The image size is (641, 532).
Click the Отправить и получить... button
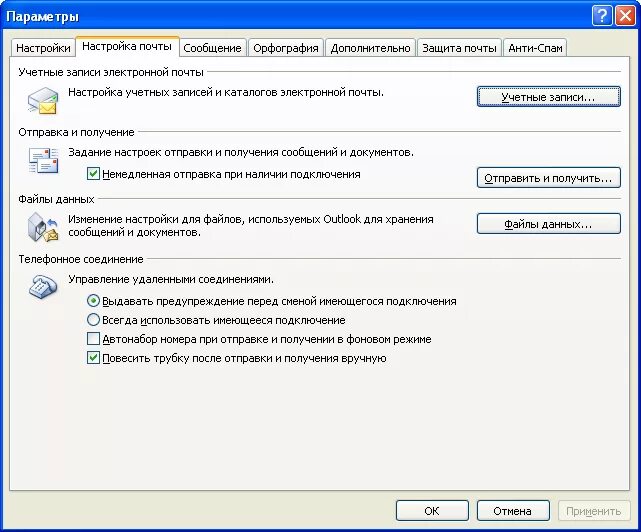pyautogui.click(x=549, y=177)
